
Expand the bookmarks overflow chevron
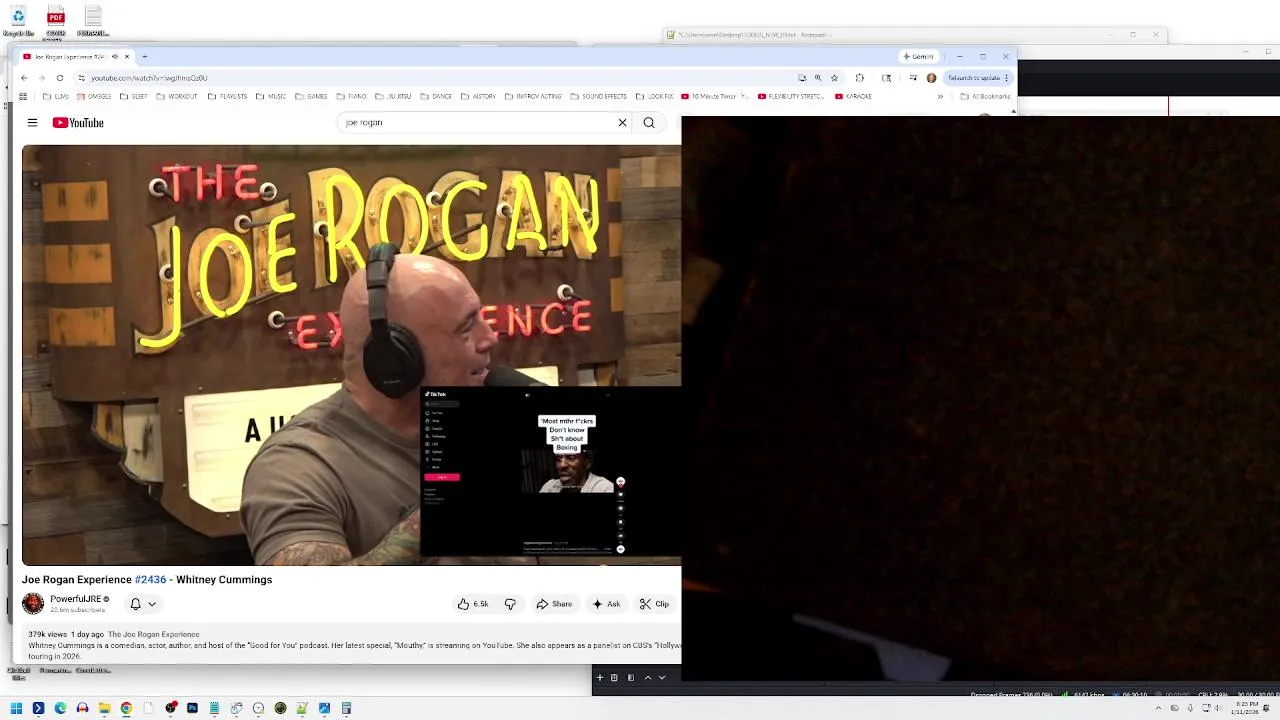pos(940,97)
